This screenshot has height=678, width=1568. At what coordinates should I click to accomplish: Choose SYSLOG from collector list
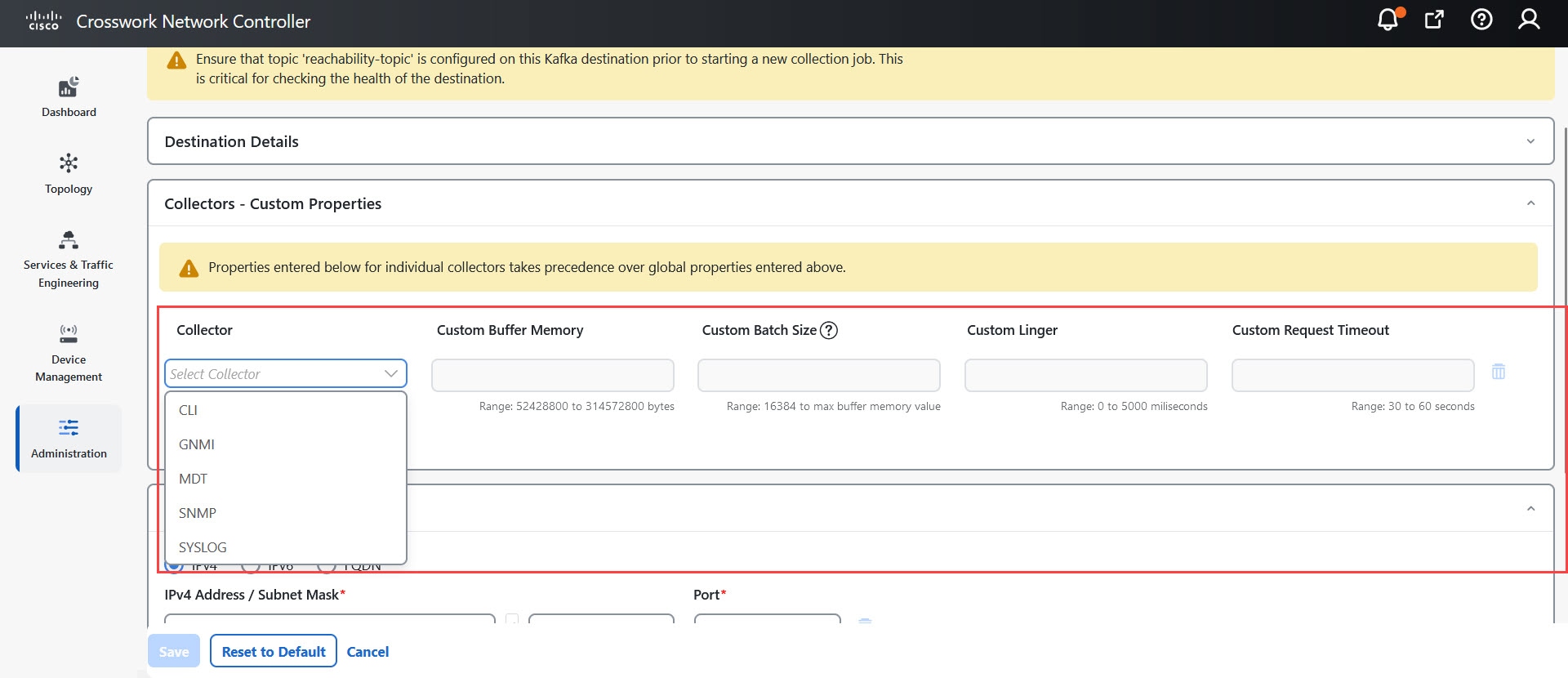coord(286,547)
